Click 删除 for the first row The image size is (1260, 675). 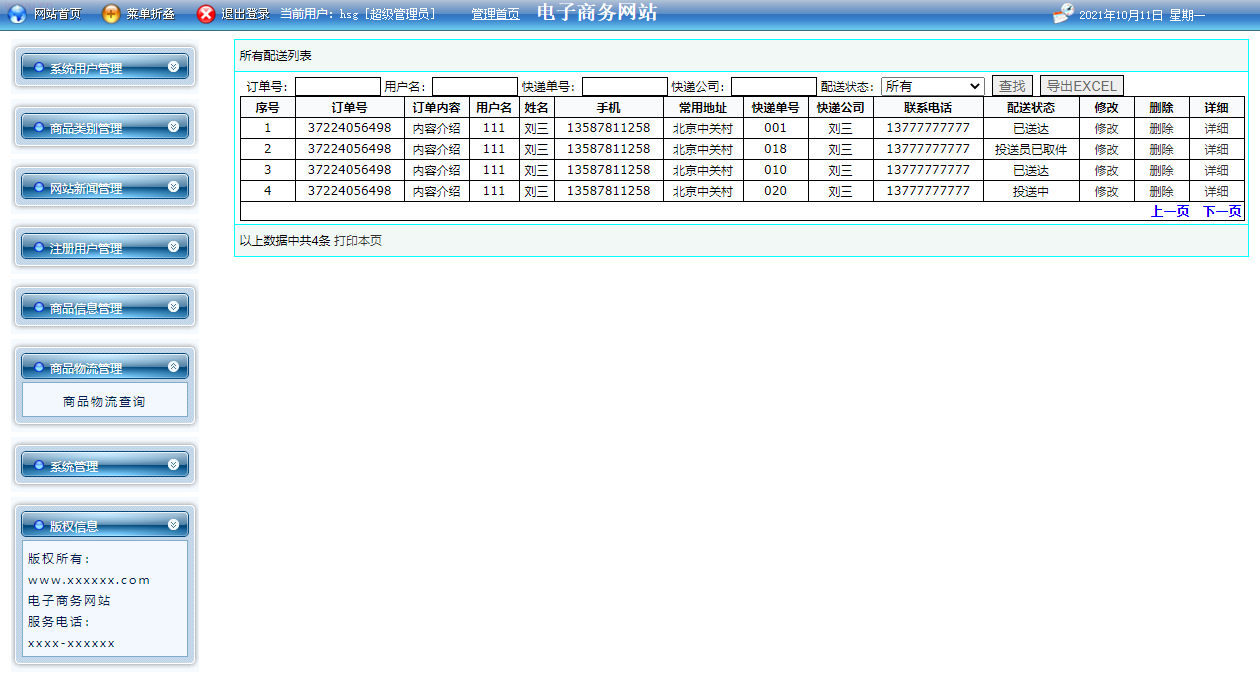pos(1161,129)
